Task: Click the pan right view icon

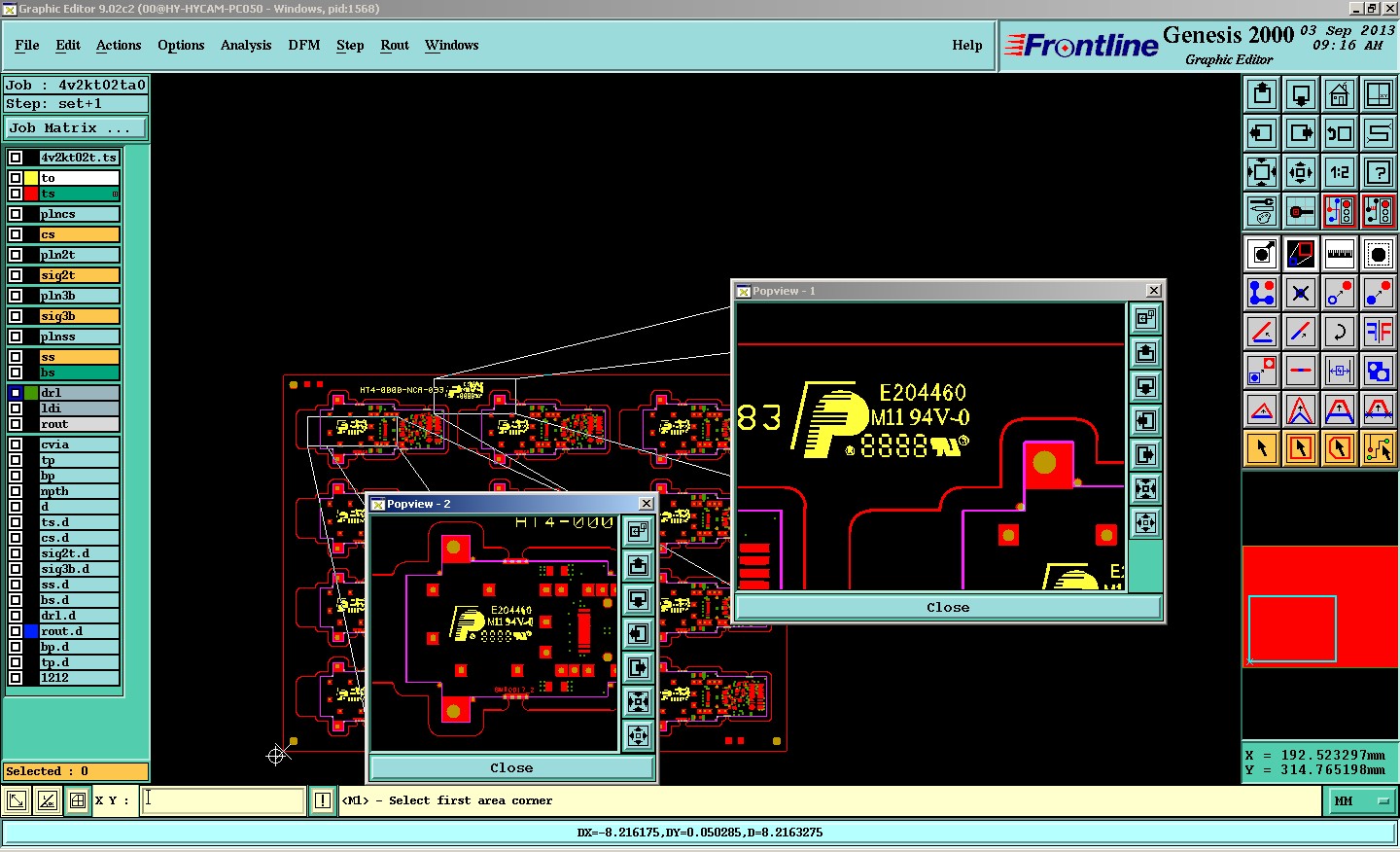Action: 1301,133
